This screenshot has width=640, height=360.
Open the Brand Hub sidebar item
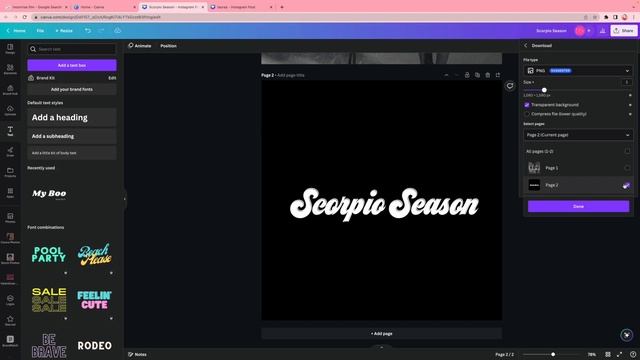[10, 90]
